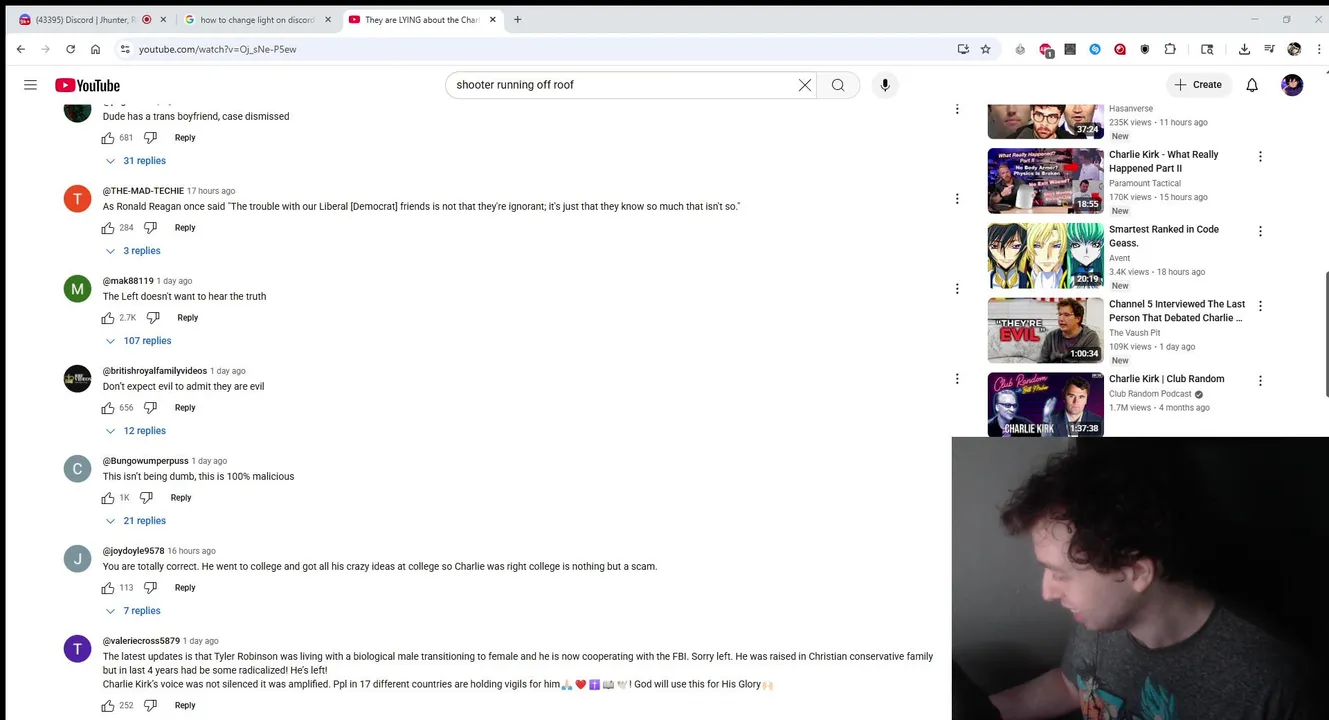Install YouTube app from address bar icon
The height and width of the screenshot is (720, 1329).
(963, 49)
